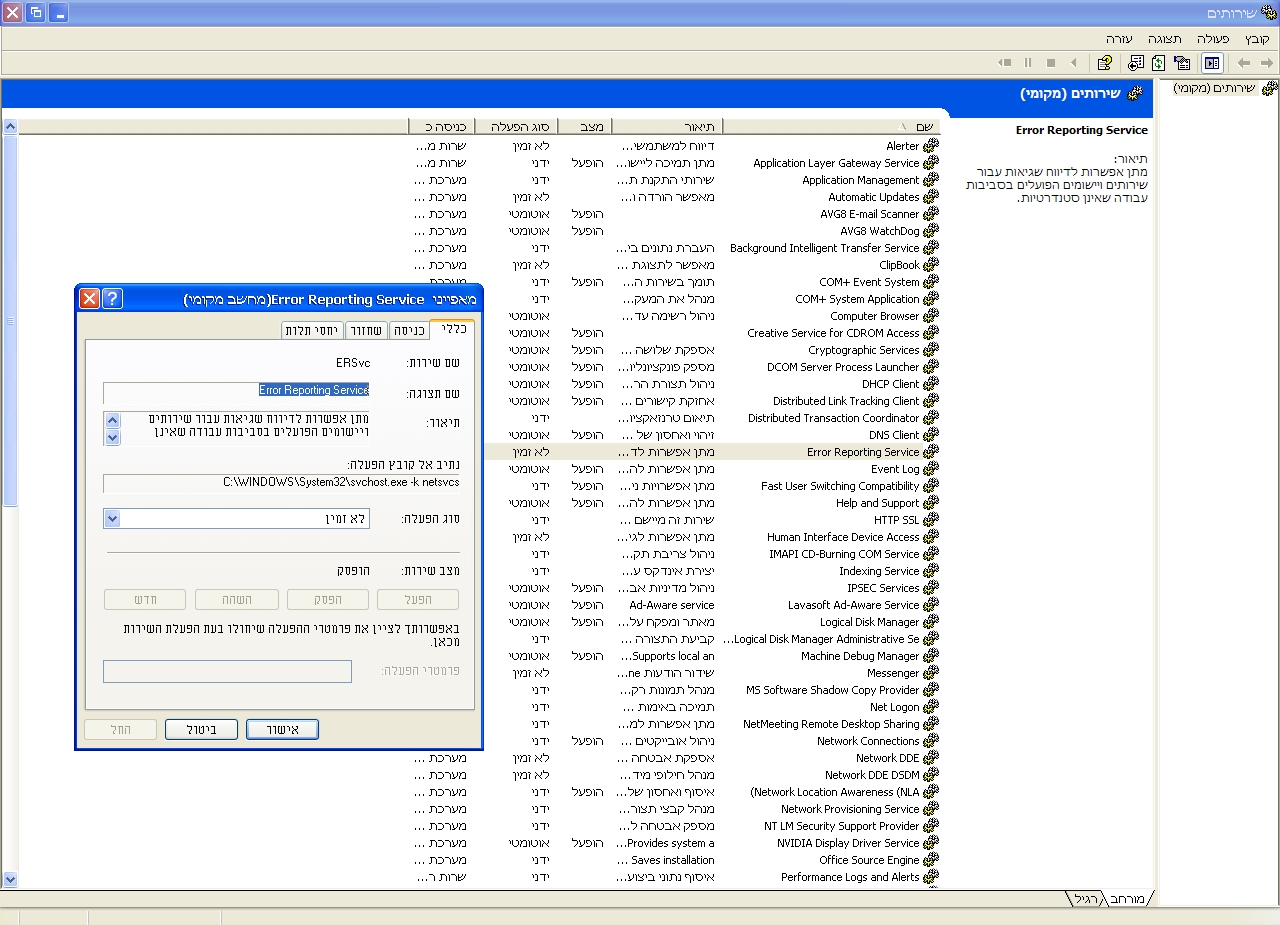Image resolution: width=1280 pixels, height=925 pixels.
Task: Click the אישור button
Action: [282, 730]
